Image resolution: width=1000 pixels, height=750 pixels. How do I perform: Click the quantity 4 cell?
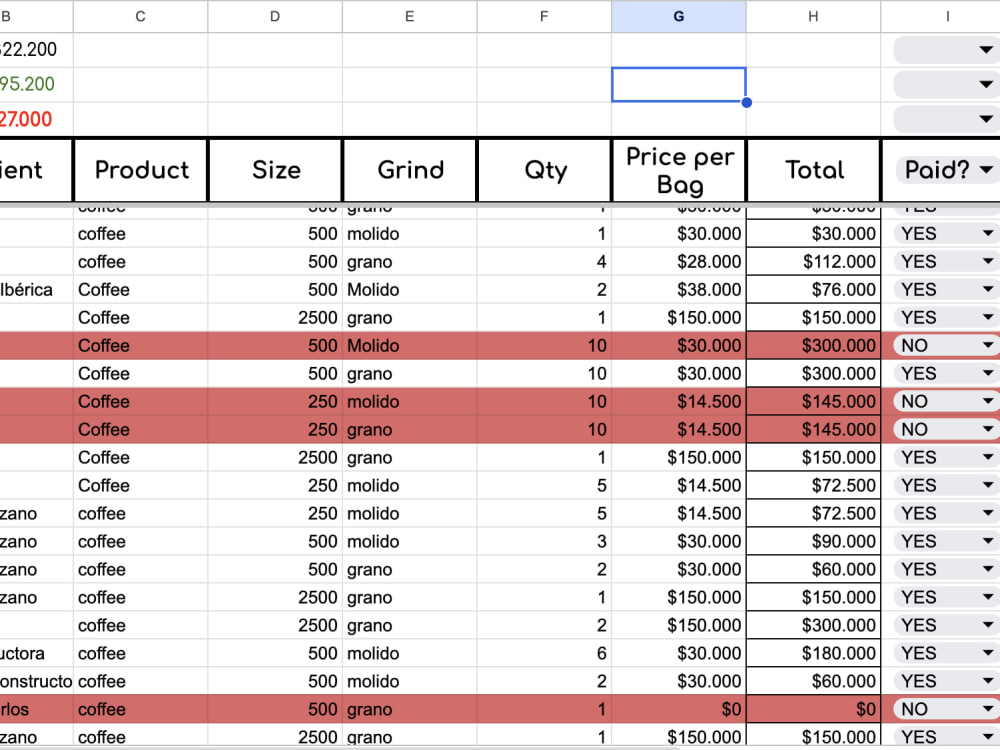[544, 261]
